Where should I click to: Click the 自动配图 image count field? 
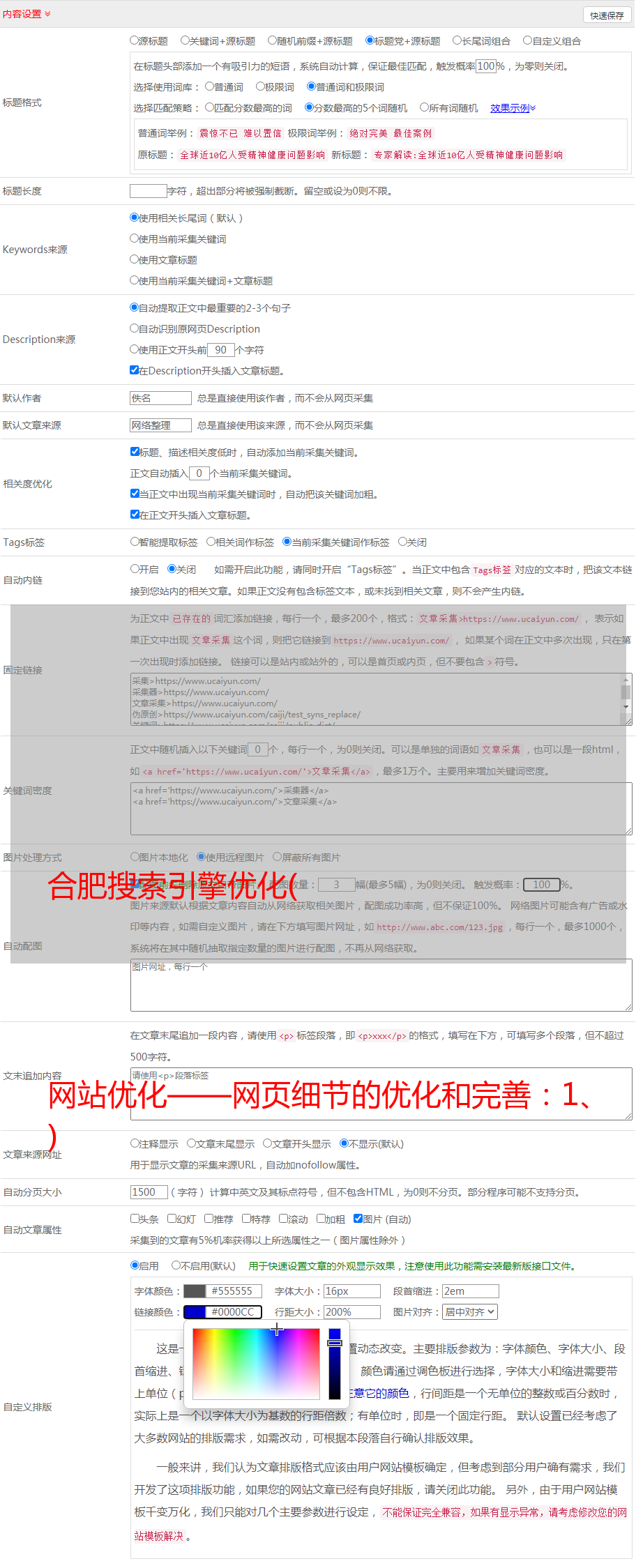[337, 885]
